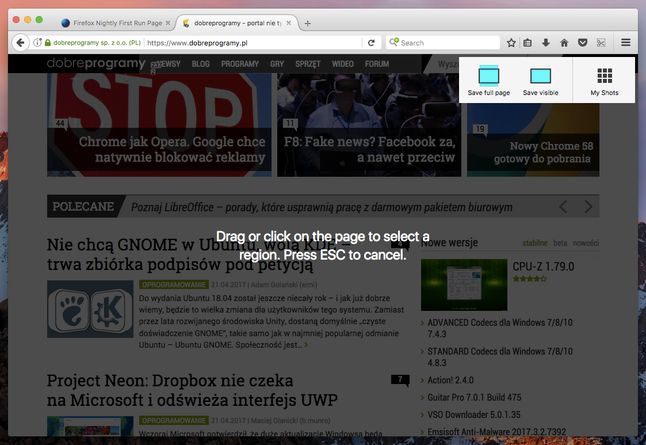Image resolution: width=646 pixels, height=445 pixels.
Task: Click comment bubble 7 near Project Neon
Action: (400, 380)
